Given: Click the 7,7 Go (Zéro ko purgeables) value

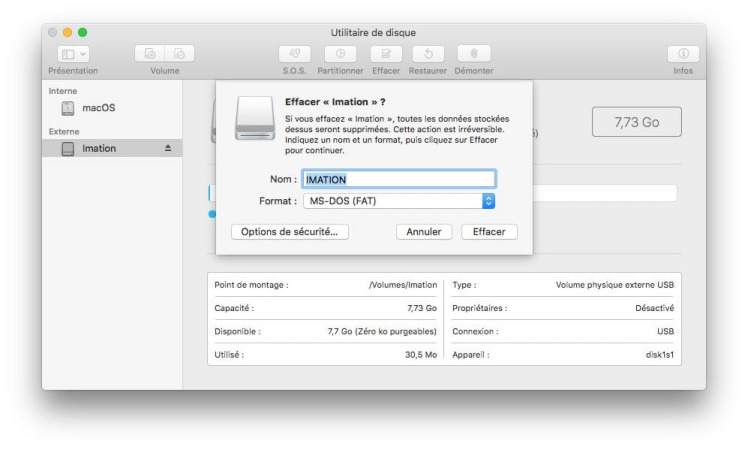Looking at the screenshot, I should click(382, 331).
